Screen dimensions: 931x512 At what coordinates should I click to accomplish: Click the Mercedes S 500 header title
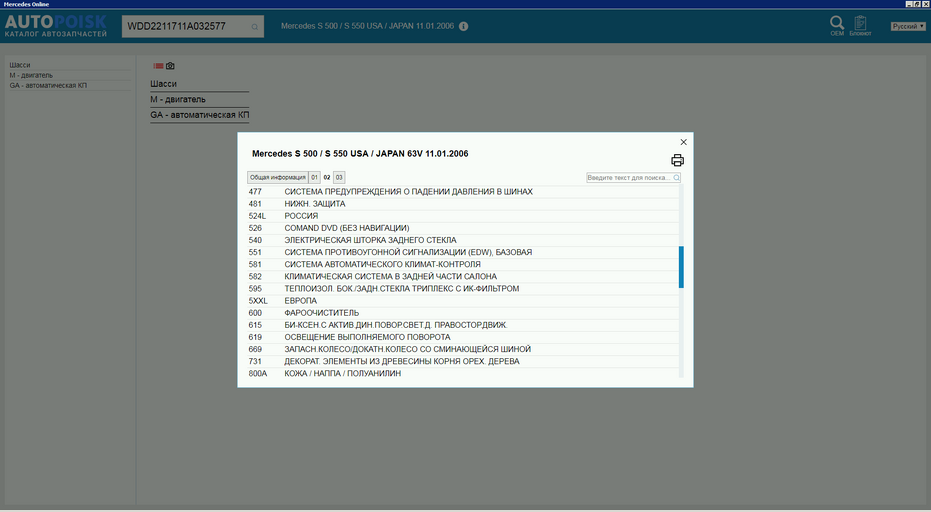pos(367,26)
